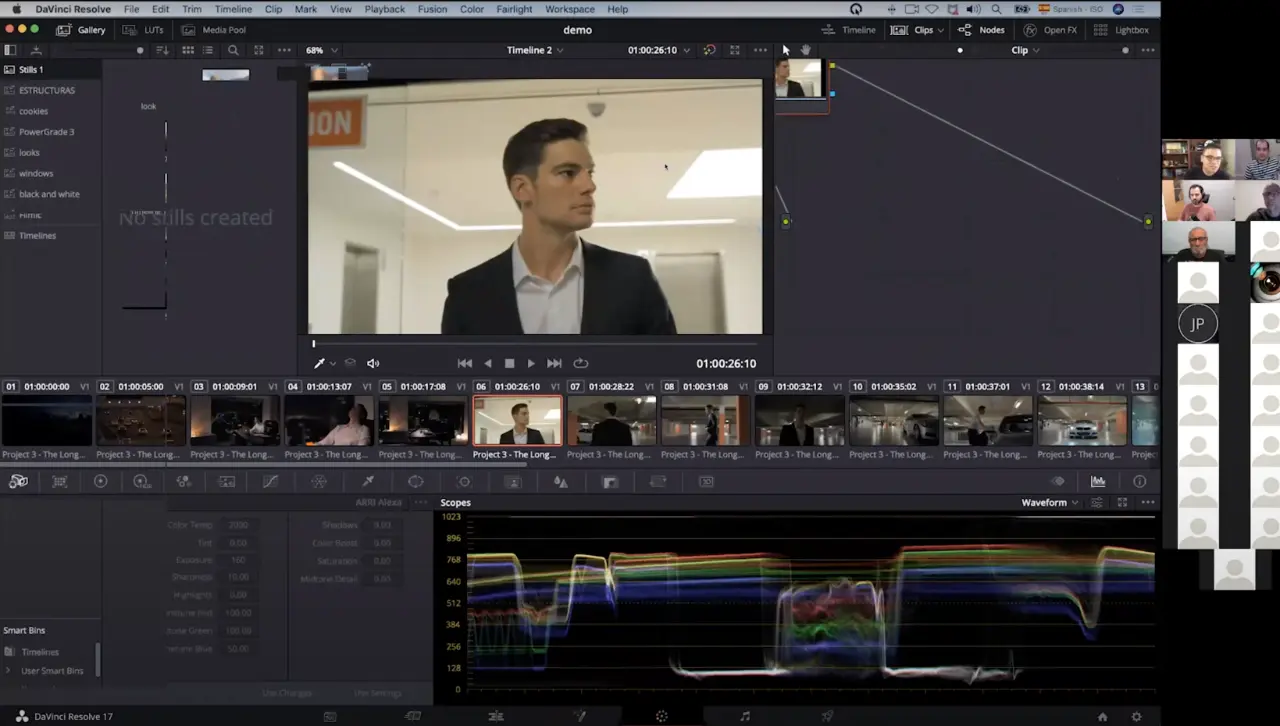Open the Fusion menu

(x=432, y=9)
